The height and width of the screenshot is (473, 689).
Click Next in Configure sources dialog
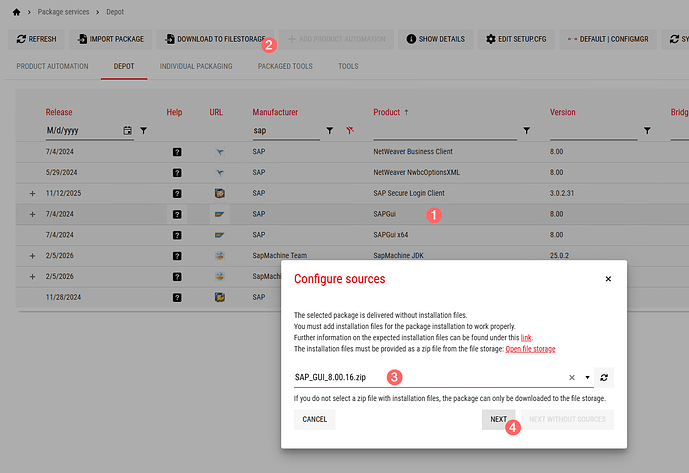pos(498,419)
